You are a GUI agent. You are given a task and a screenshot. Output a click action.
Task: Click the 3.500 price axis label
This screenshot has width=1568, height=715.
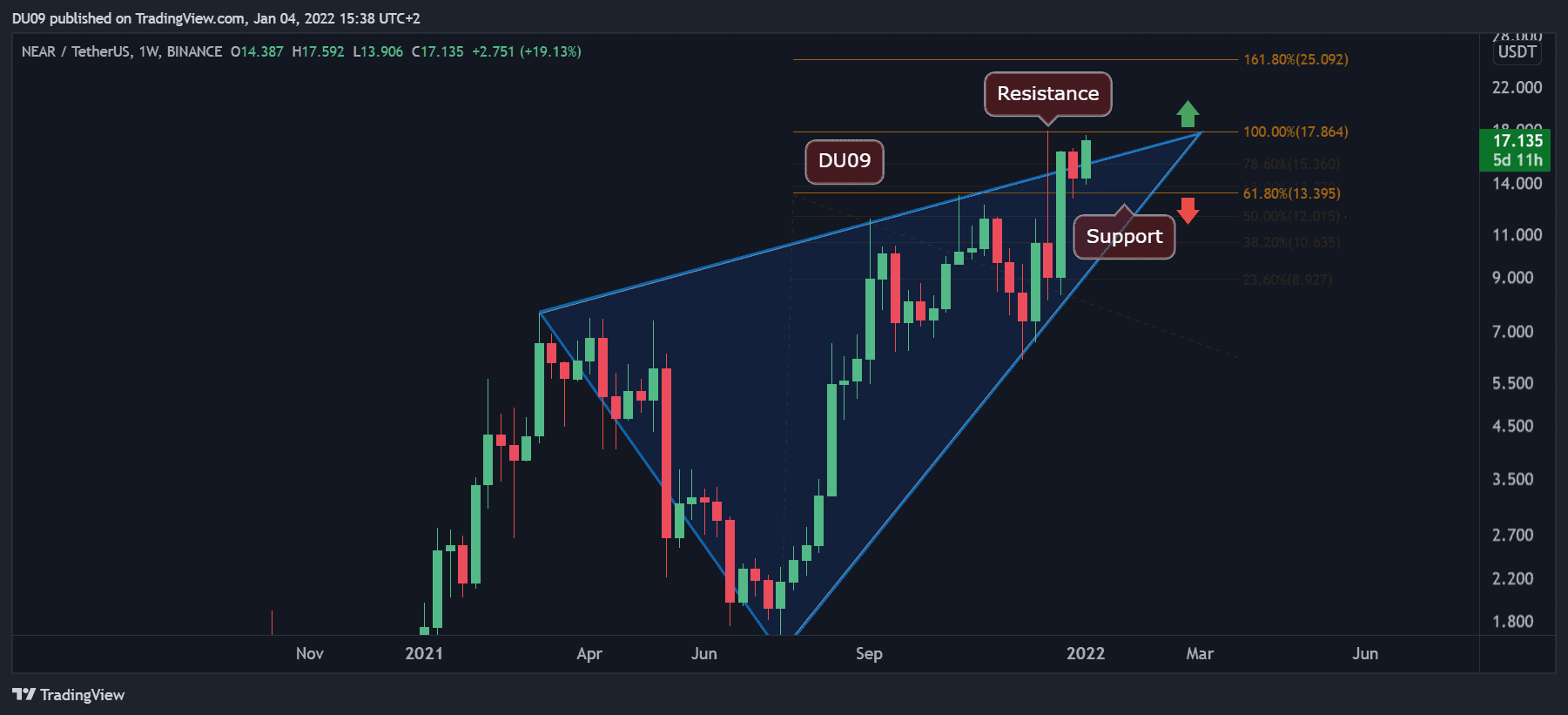[x=1513, y=479]
